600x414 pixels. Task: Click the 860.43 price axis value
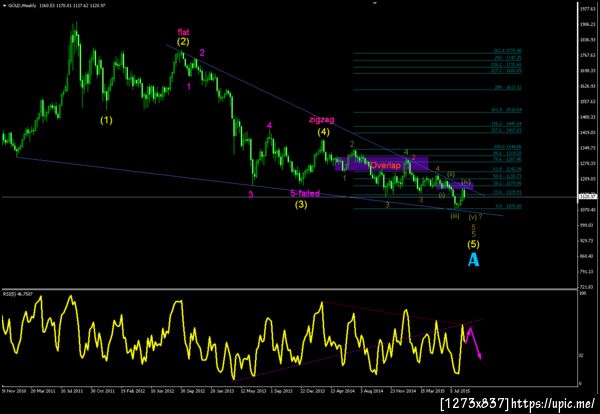coord(587,256)
